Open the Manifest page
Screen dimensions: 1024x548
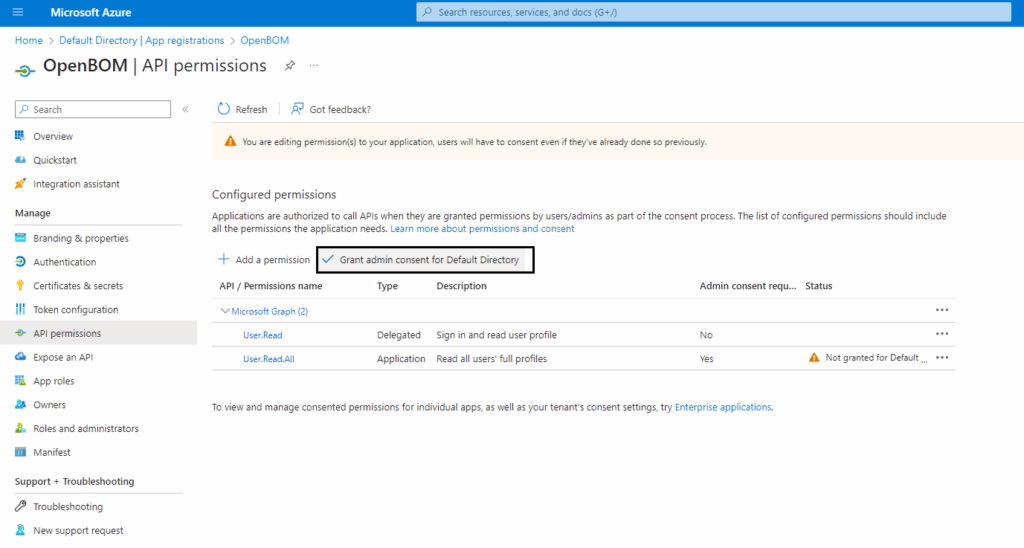[52, 452]
